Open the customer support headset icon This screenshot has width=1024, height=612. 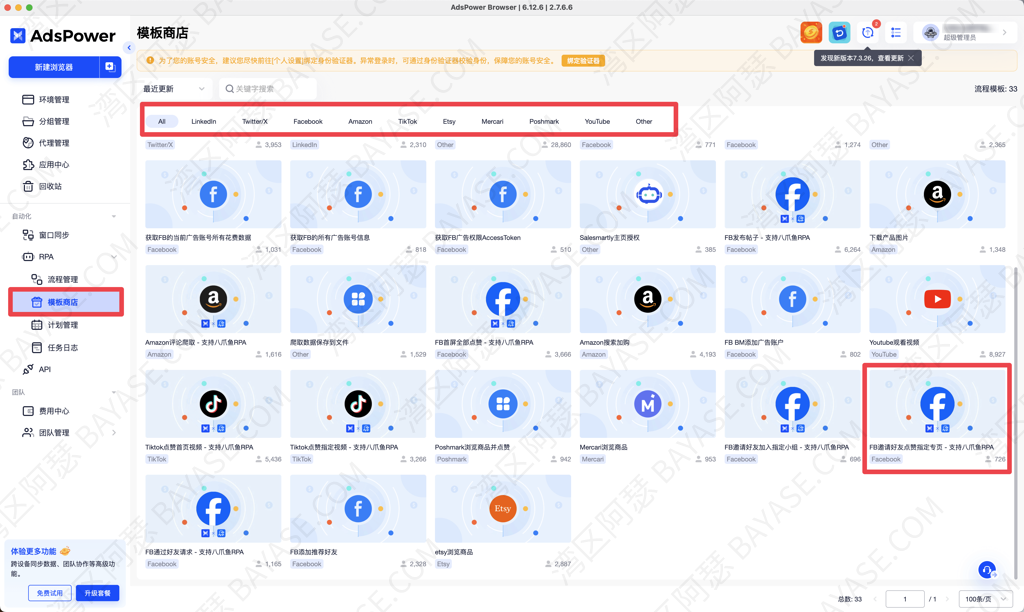[986, 570]
